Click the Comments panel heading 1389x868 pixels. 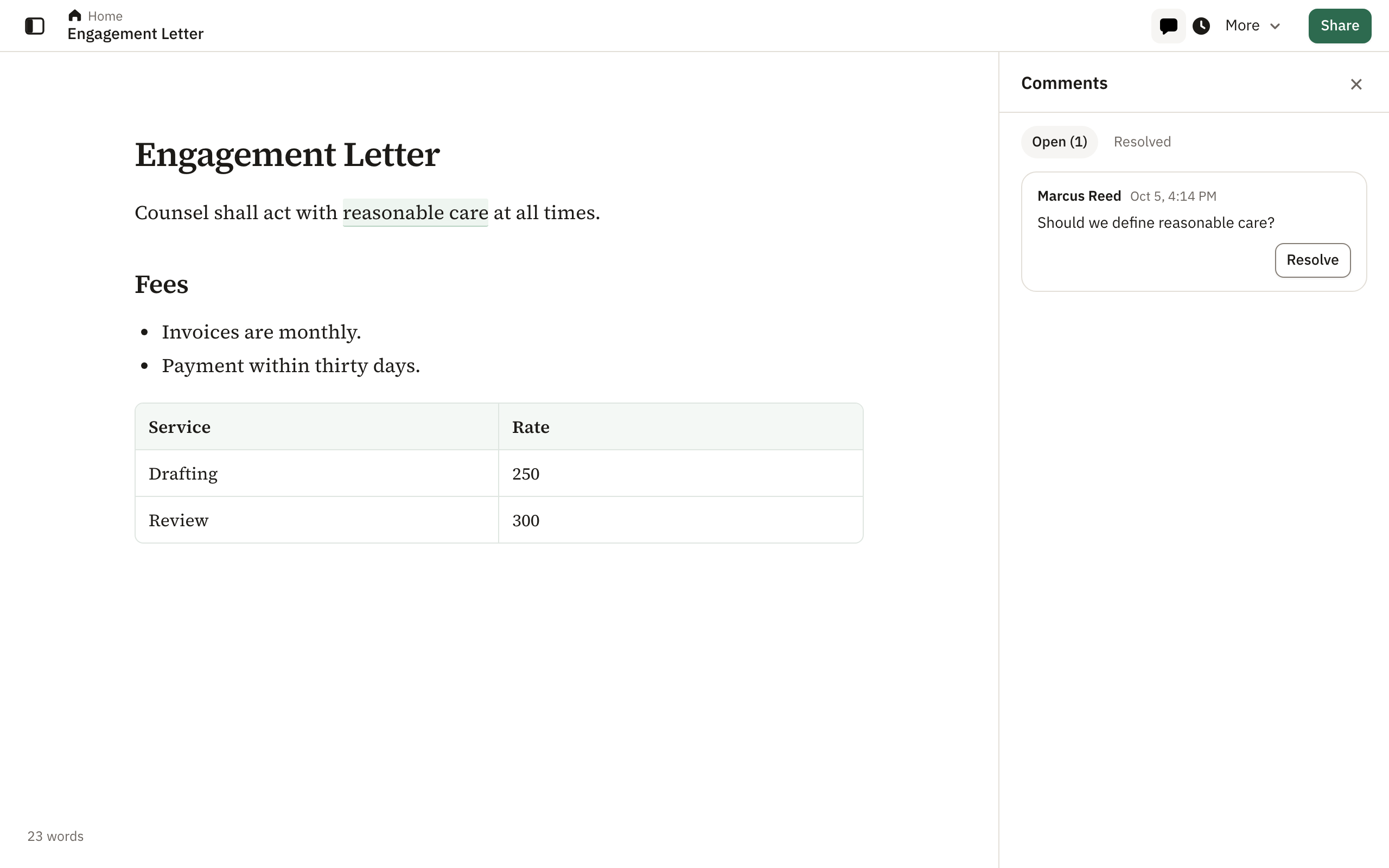pos(1064,83)
